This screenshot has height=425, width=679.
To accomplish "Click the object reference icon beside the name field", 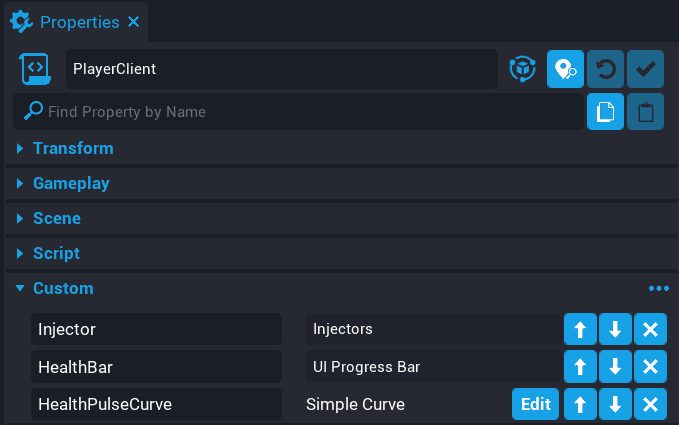I will [x=522, y=69].
